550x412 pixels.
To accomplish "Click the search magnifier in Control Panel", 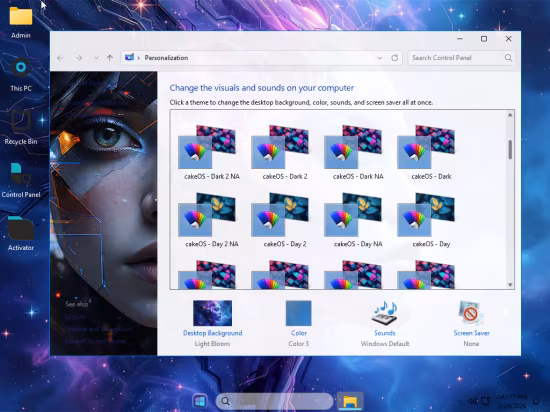I will (x=508, y=58).
